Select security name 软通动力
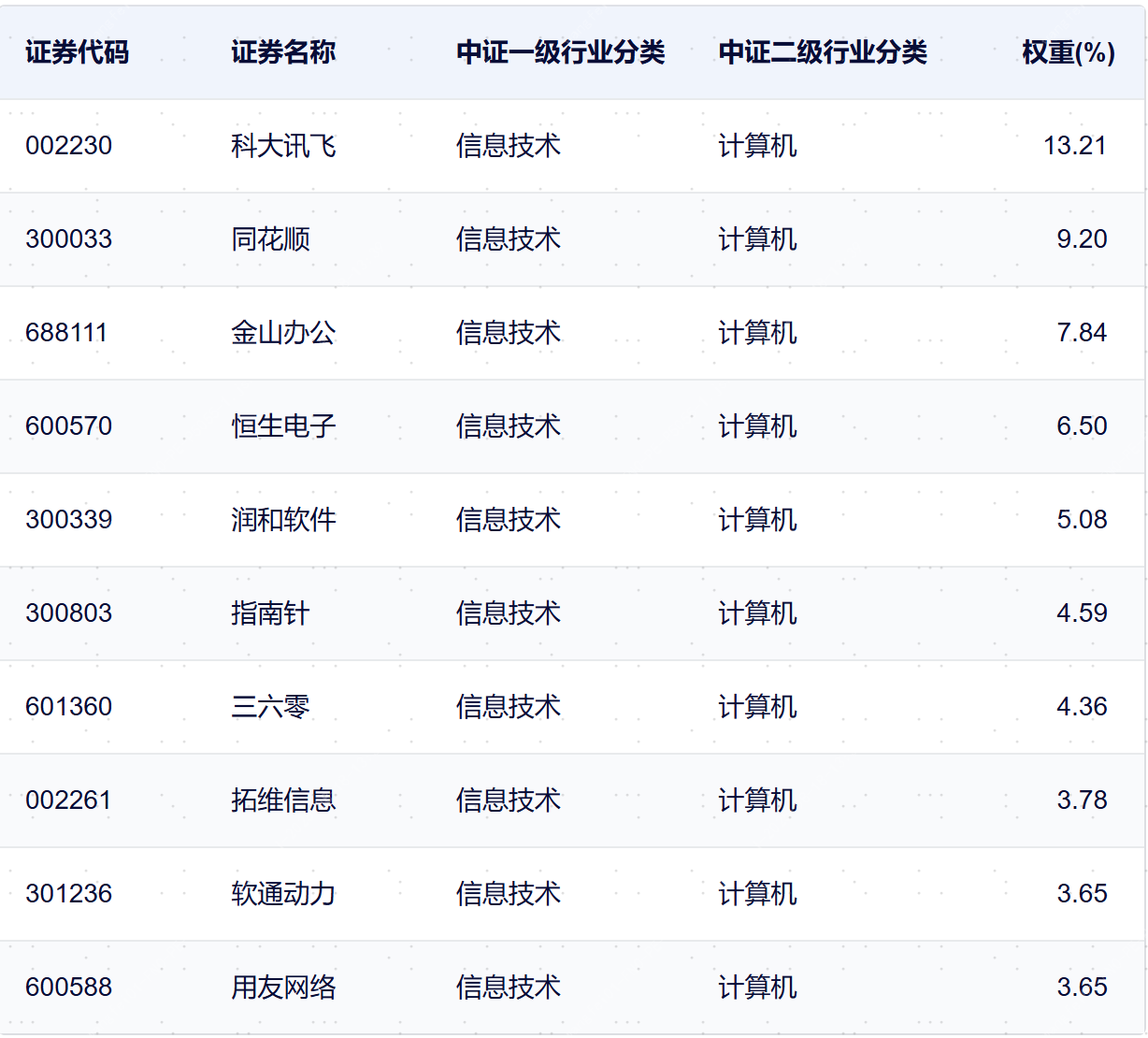 pos(283,894)
